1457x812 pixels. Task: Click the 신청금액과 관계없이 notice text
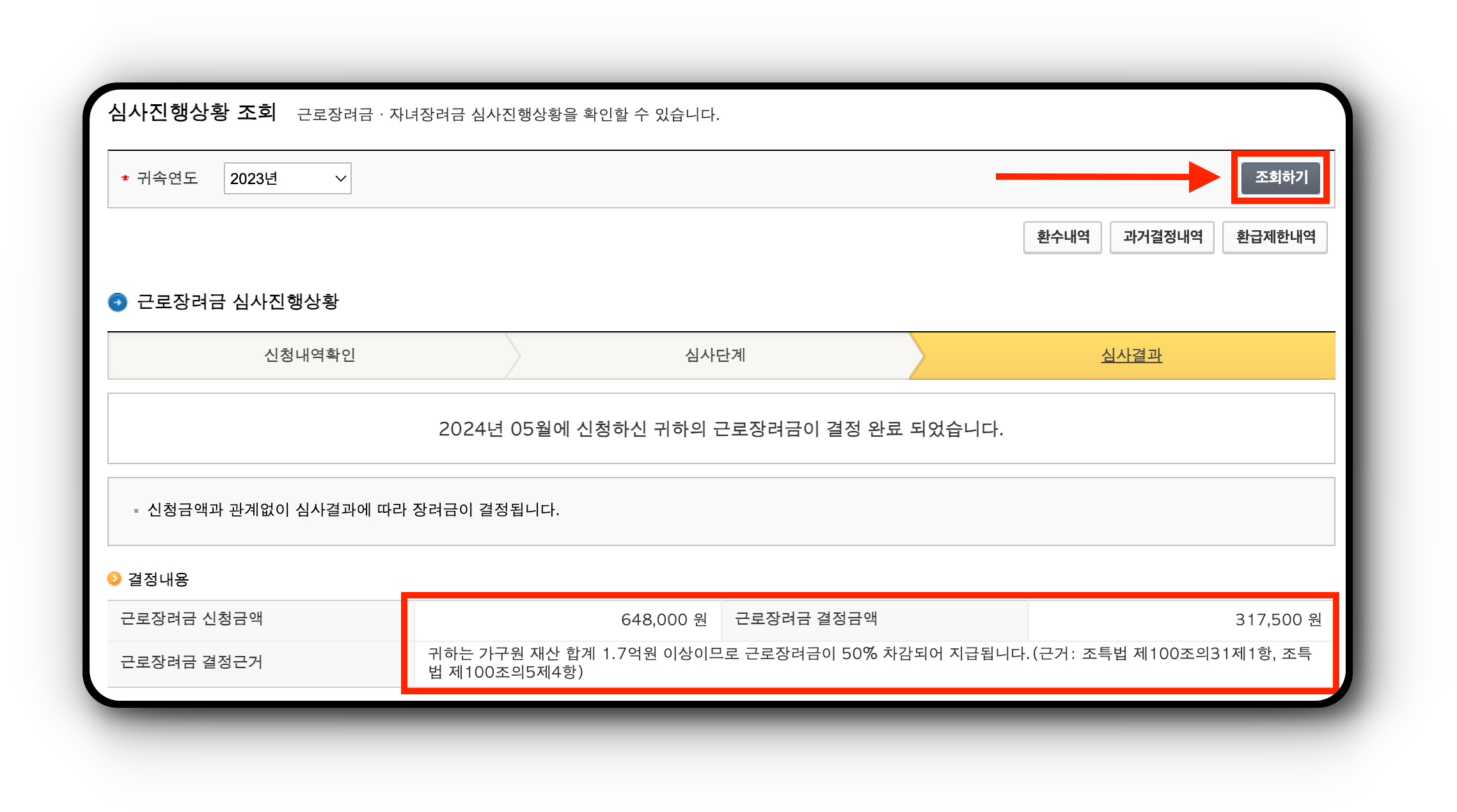coord(353,510)
